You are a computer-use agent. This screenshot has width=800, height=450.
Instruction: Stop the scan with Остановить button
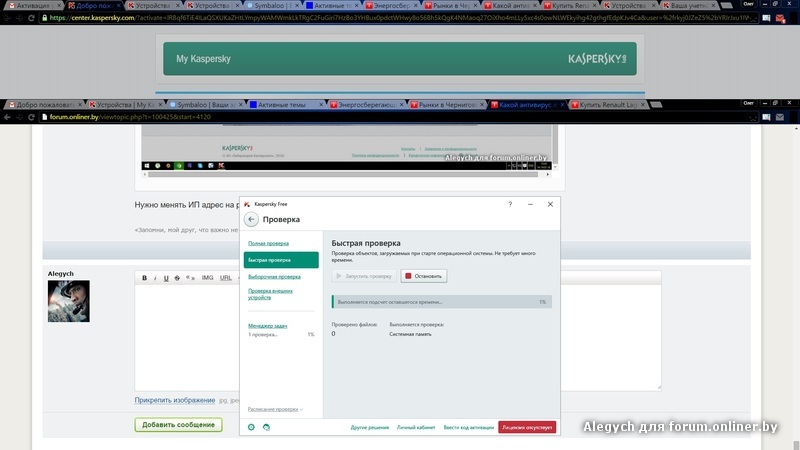(x=423, y=276)
